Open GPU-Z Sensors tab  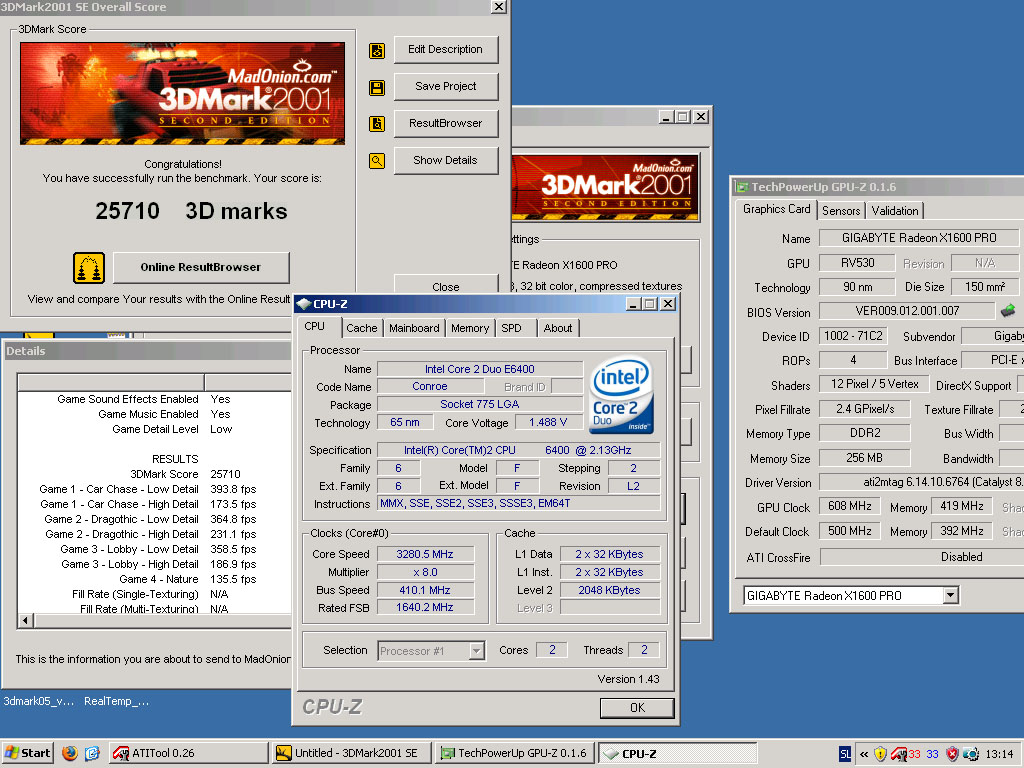click(840, 211)
